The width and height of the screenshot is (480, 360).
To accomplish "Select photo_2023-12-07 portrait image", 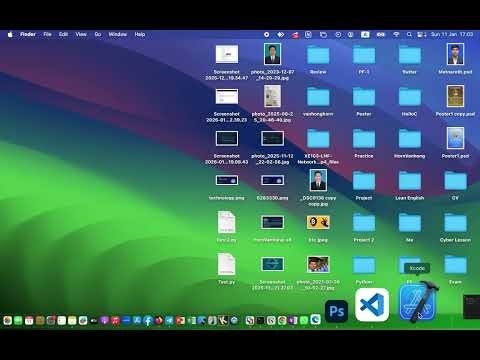I will [x=272, y=54].
